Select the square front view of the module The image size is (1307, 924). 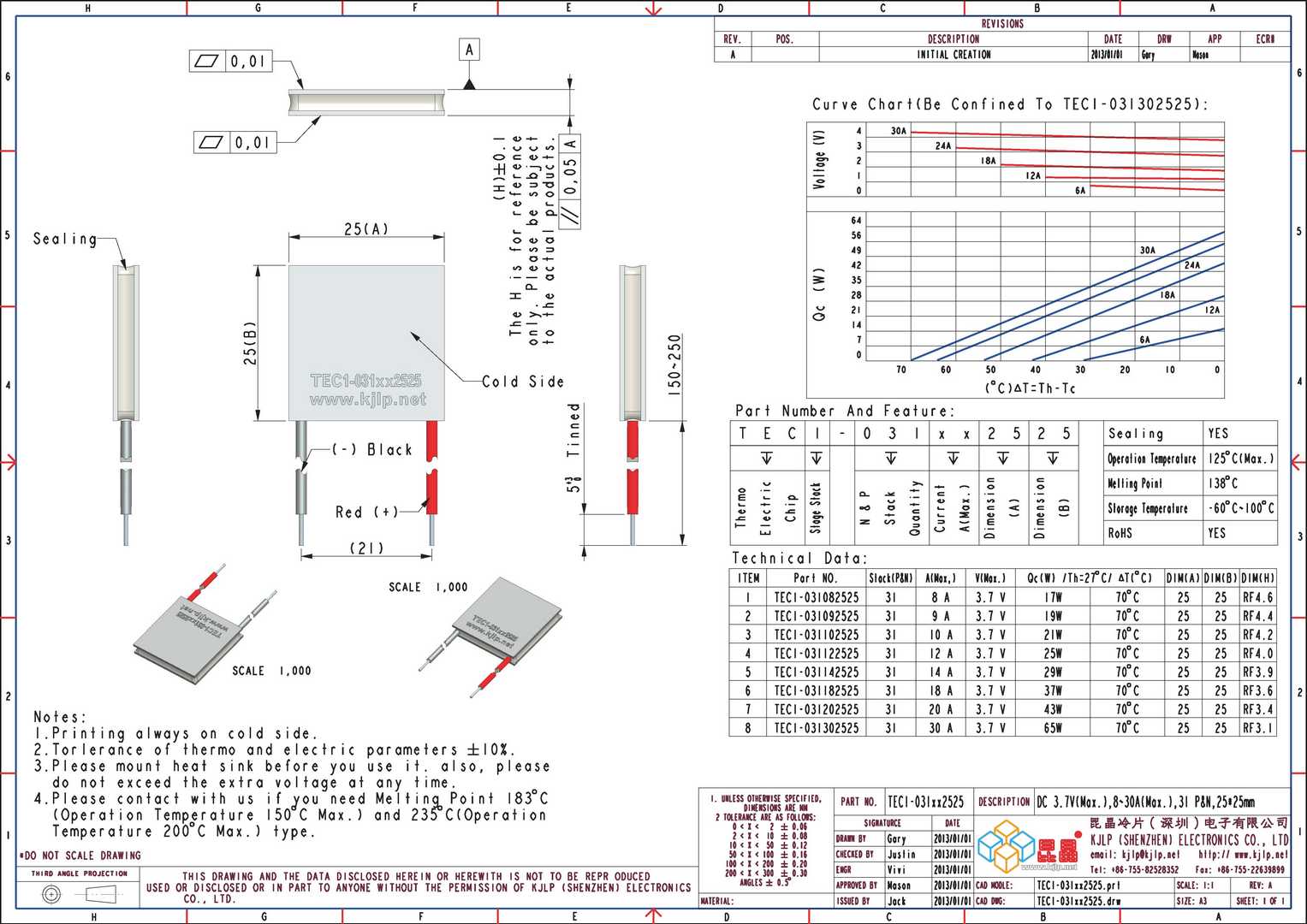(366, 342)
